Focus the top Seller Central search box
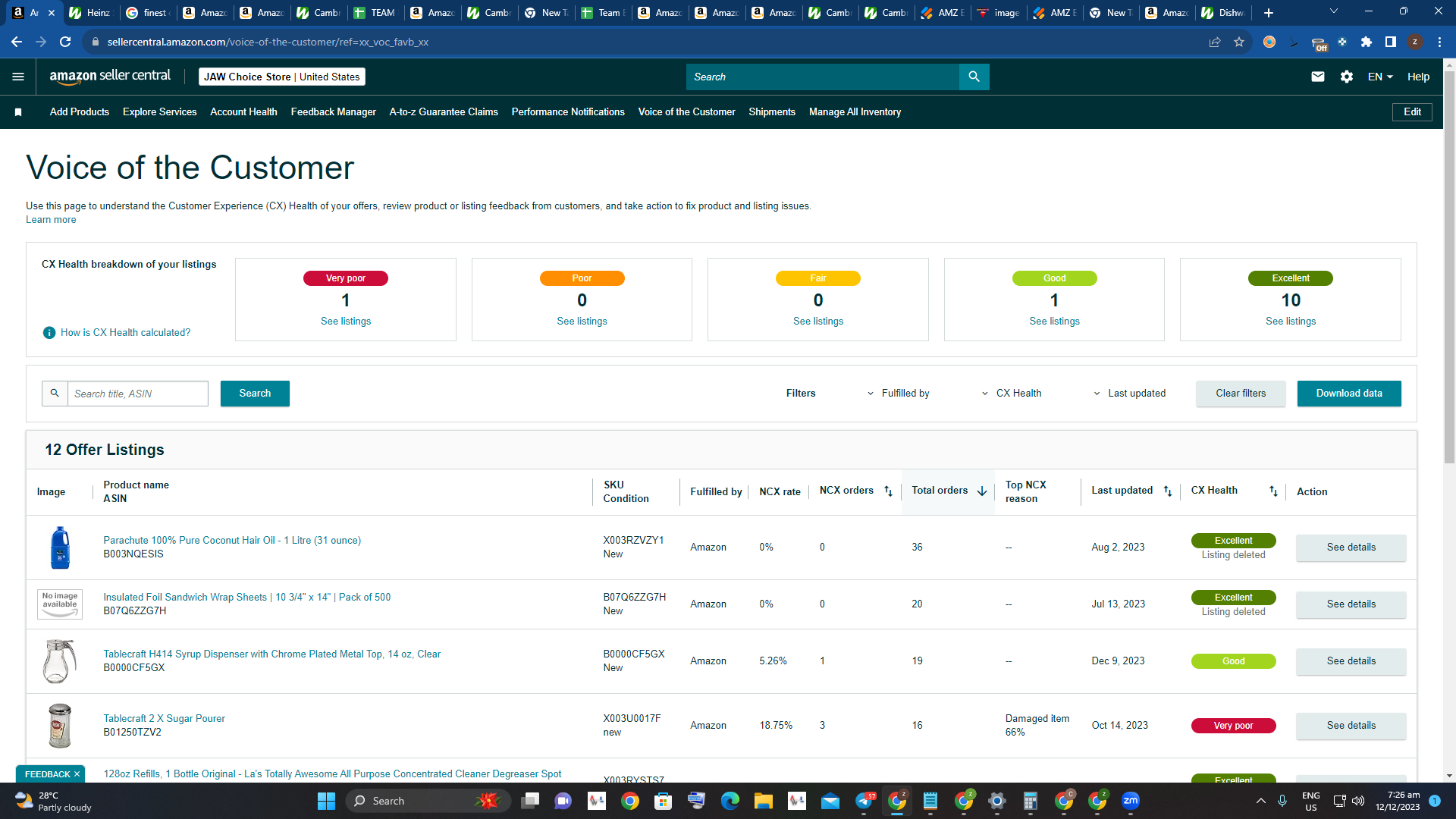1456x819 pixels. (x=823, y=77)
